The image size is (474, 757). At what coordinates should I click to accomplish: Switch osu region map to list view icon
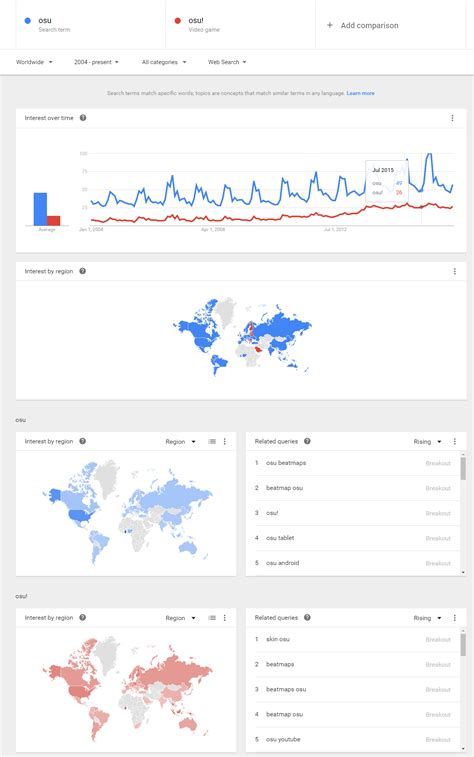pos(212,441)
